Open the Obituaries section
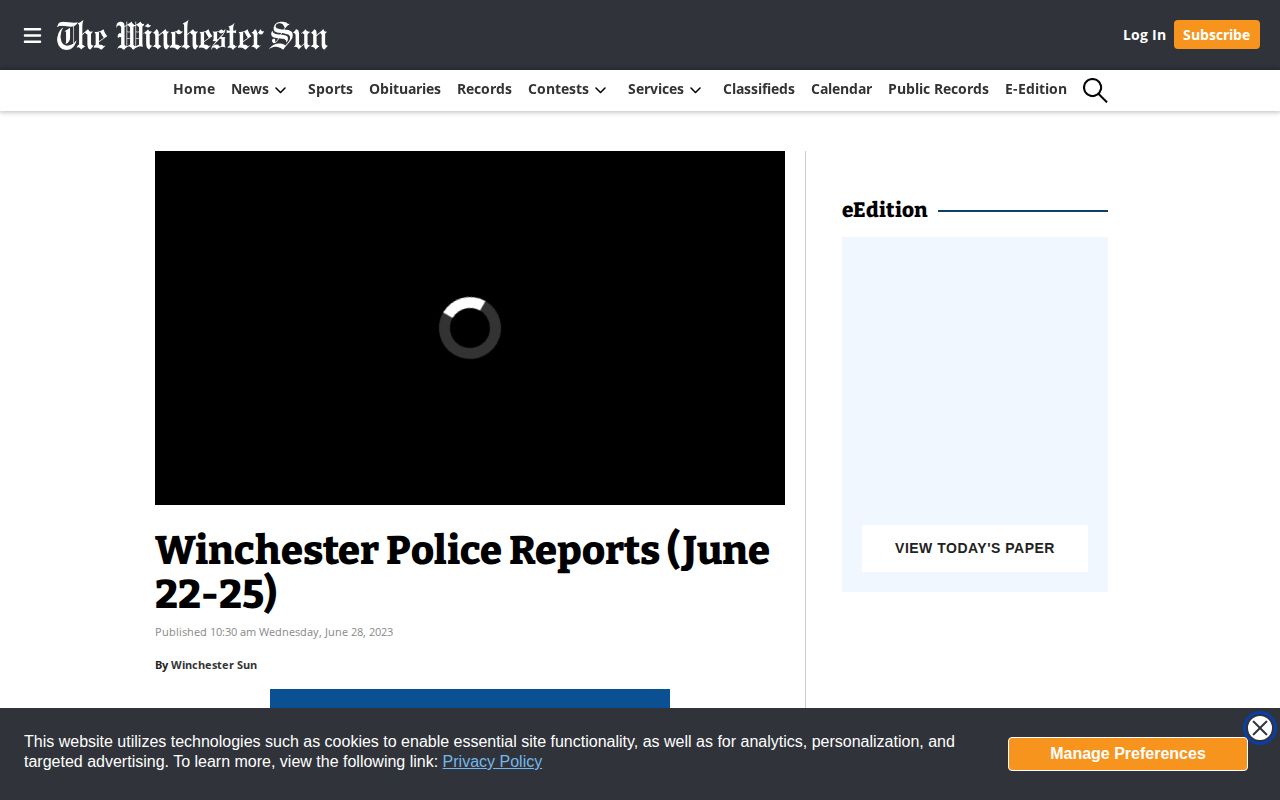This screenshot has width=1280, height=800. 405,89
